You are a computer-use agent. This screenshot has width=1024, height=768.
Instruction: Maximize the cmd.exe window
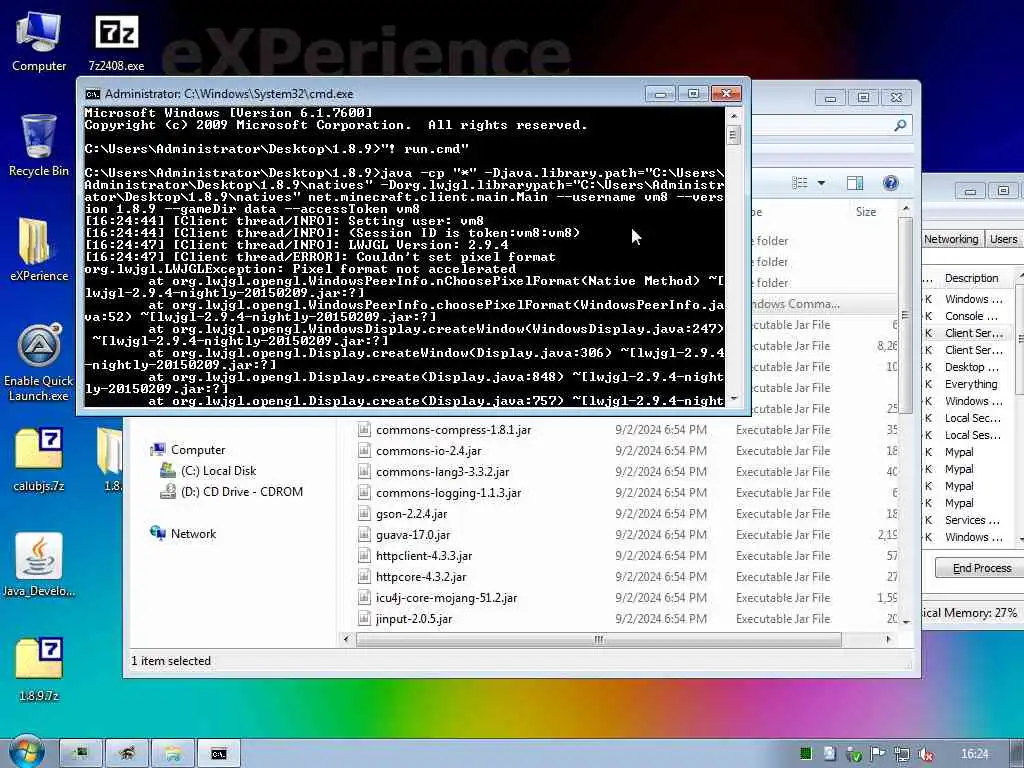point(693,94)
